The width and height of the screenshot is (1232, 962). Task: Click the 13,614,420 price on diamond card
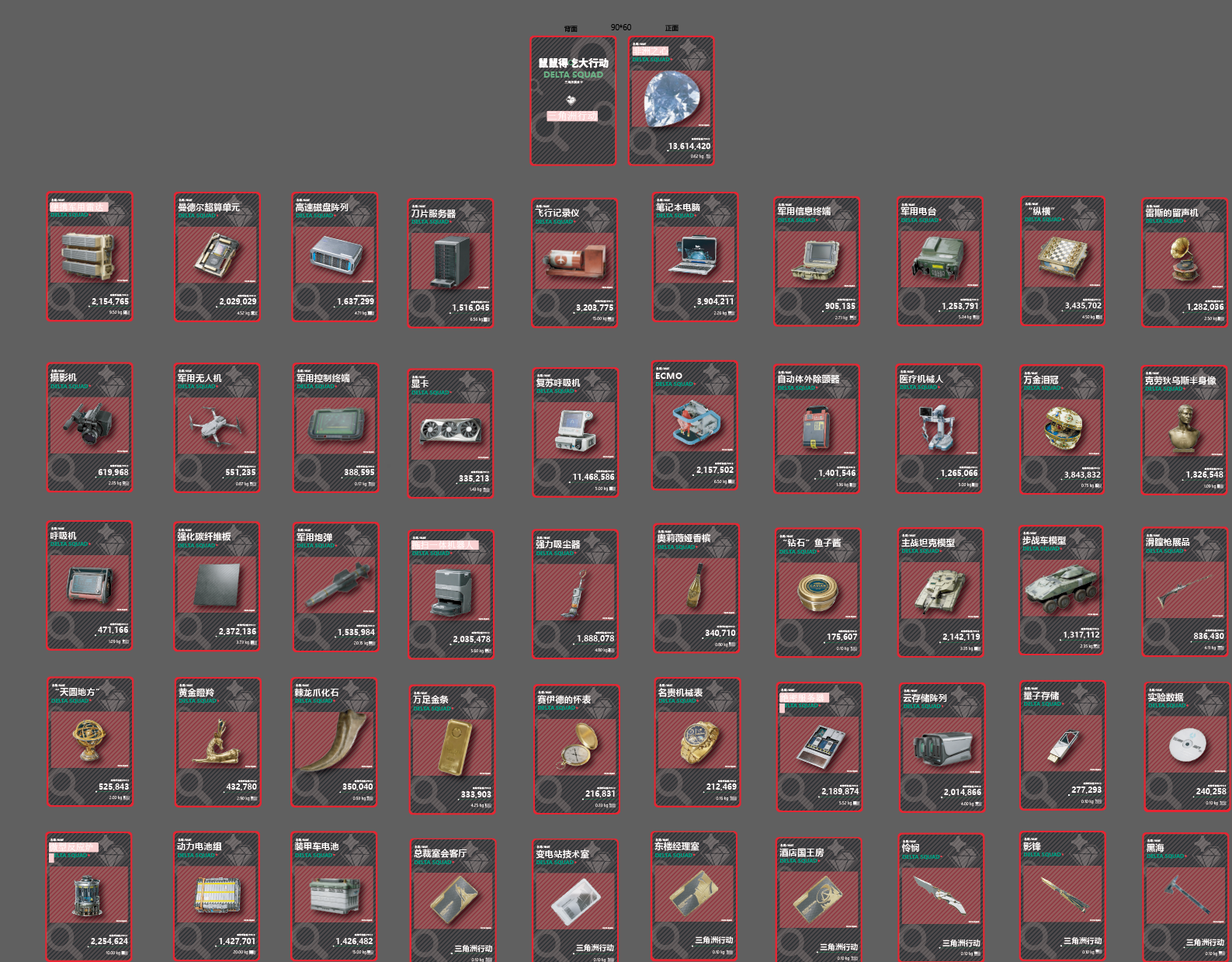pyautogui.click(x=689, y=146)
